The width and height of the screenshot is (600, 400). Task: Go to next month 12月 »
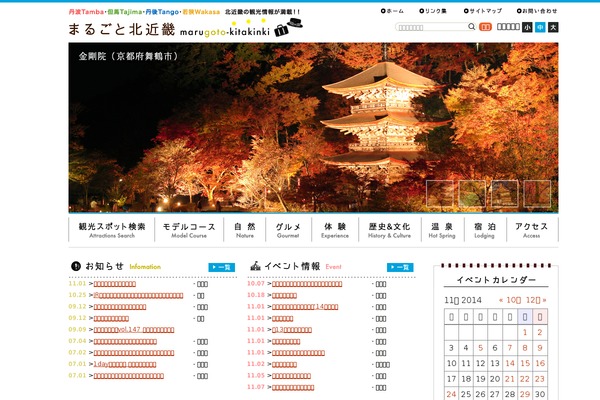(x=536, y=300)
